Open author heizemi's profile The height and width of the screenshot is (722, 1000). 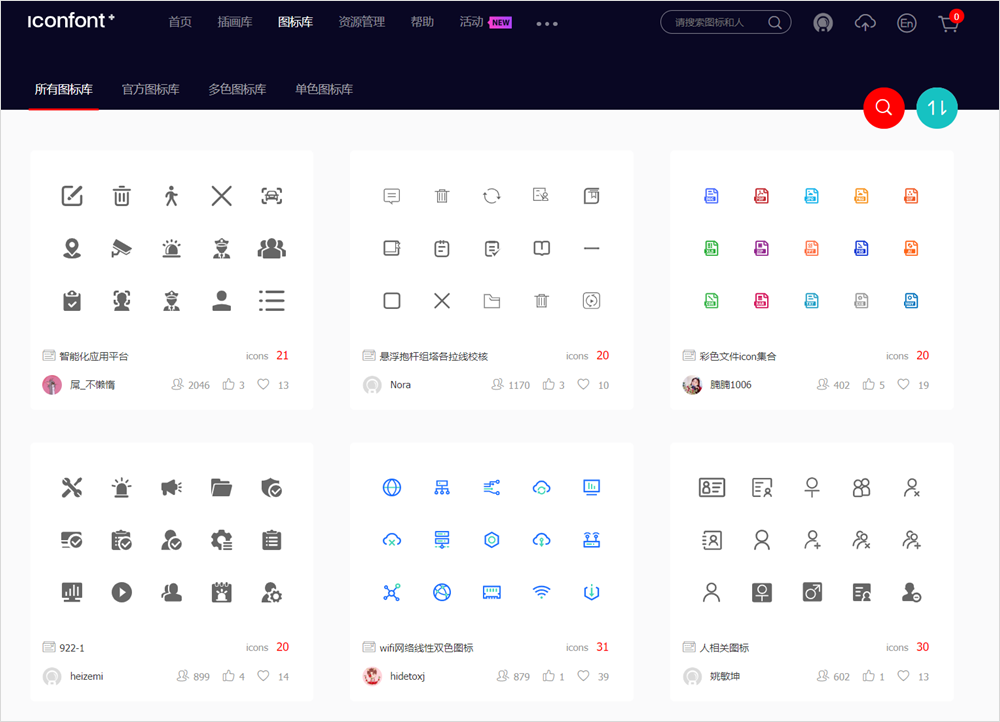point(87,676)
